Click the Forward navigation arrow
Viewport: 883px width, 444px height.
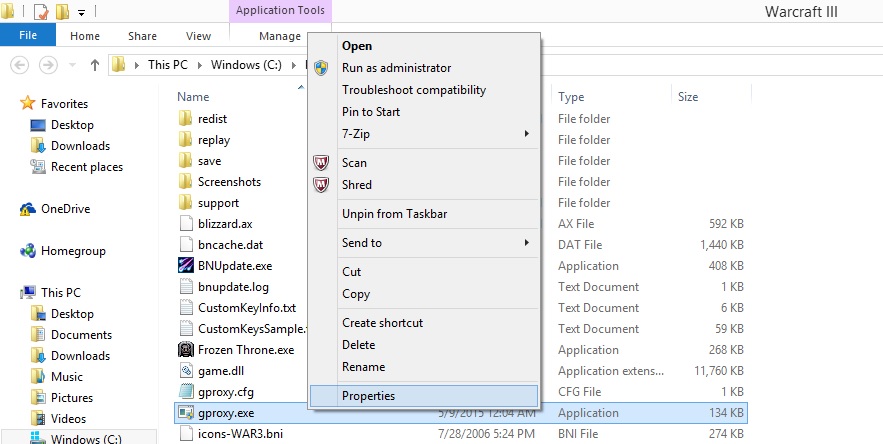click(48, 65)
